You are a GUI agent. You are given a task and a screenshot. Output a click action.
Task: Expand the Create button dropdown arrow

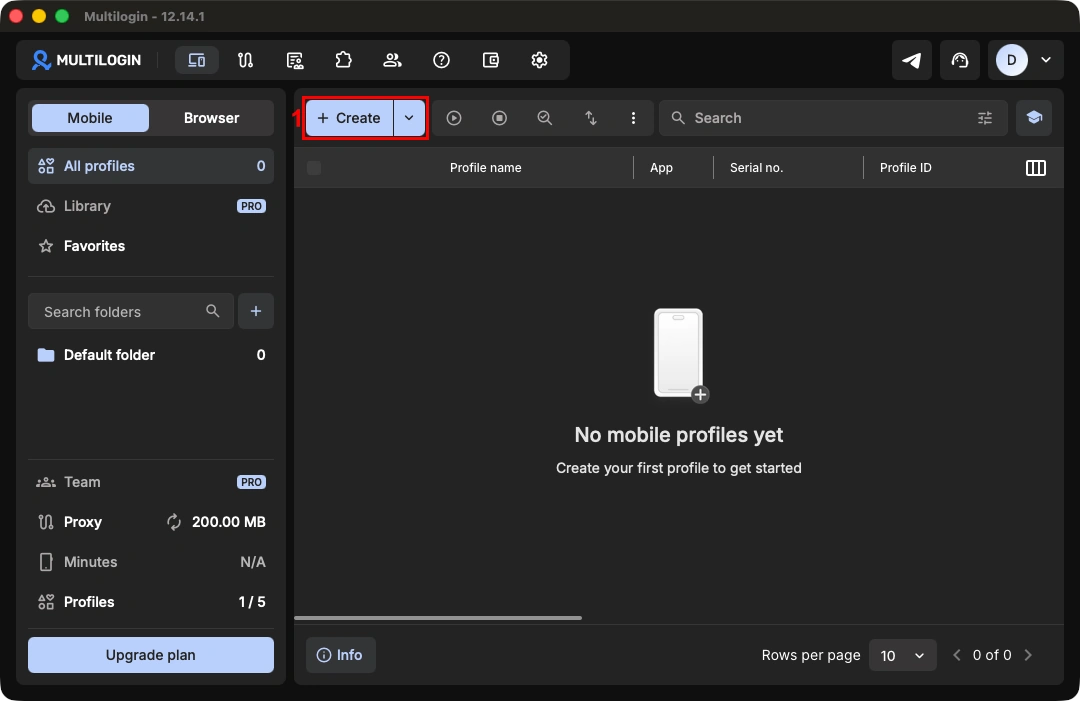coord(409,118)
